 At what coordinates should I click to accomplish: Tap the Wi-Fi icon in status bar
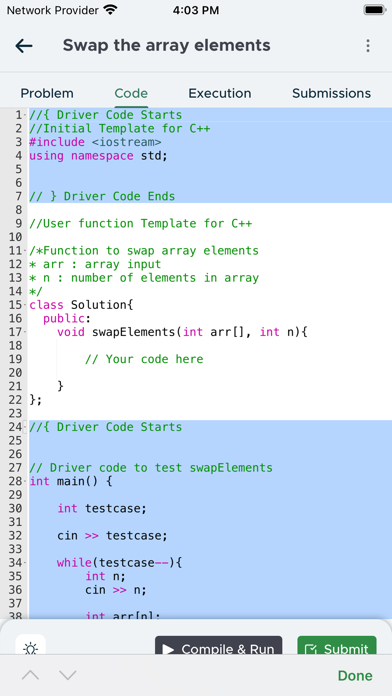pos(110,10)
